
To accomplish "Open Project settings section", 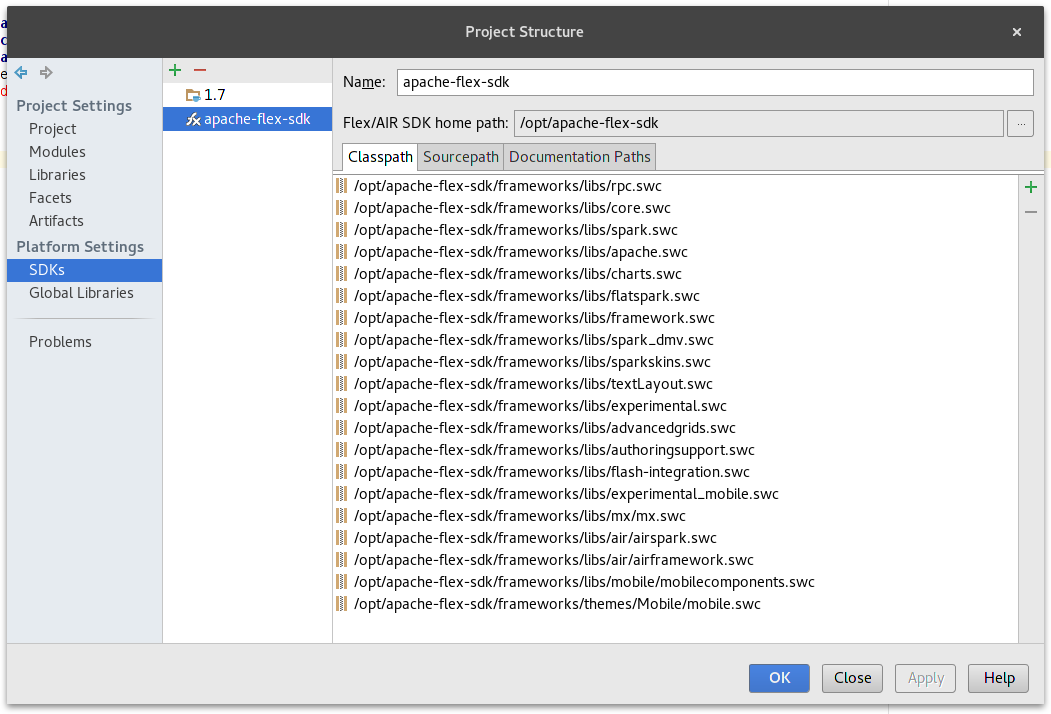I will [x=52, y=129].
